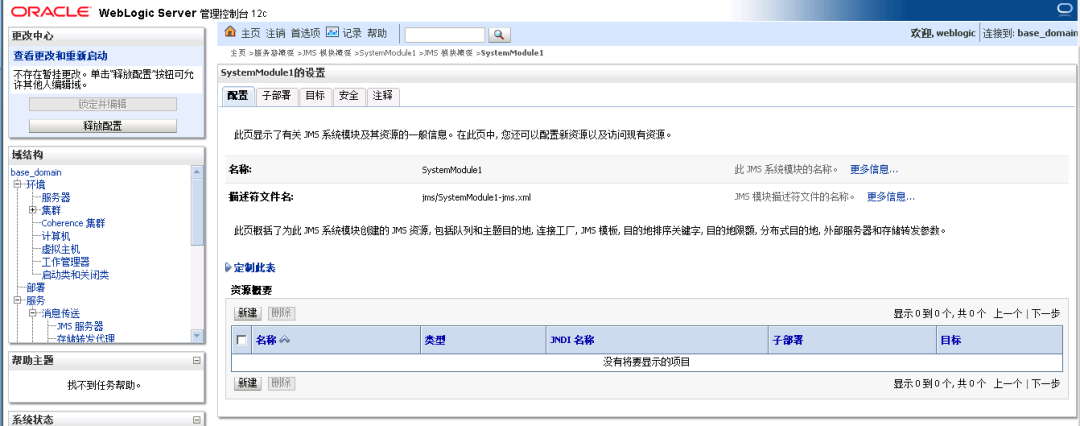
Task: Click lower 上一个 pagination link
Action: [1008, 384]
